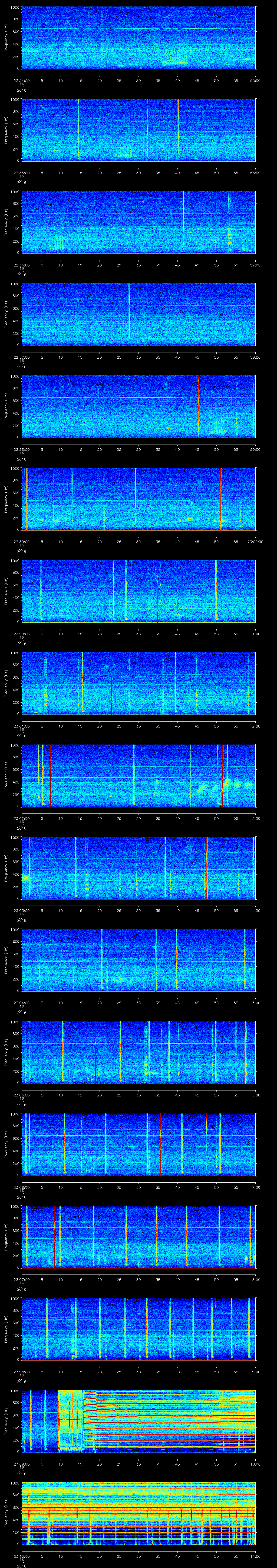Screen dimensions: 277x1568
Task: Click the 23:10:00 start time label
Action: (21, 1556)
